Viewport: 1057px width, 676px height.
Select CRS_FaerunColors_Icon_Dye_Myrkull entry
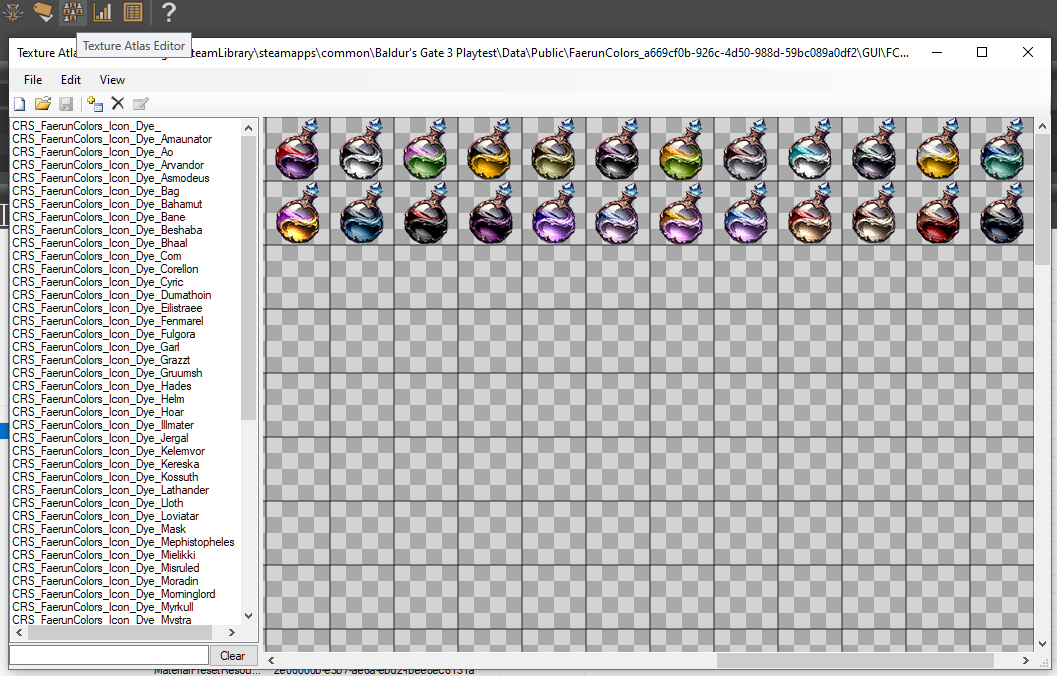point(102,607)
